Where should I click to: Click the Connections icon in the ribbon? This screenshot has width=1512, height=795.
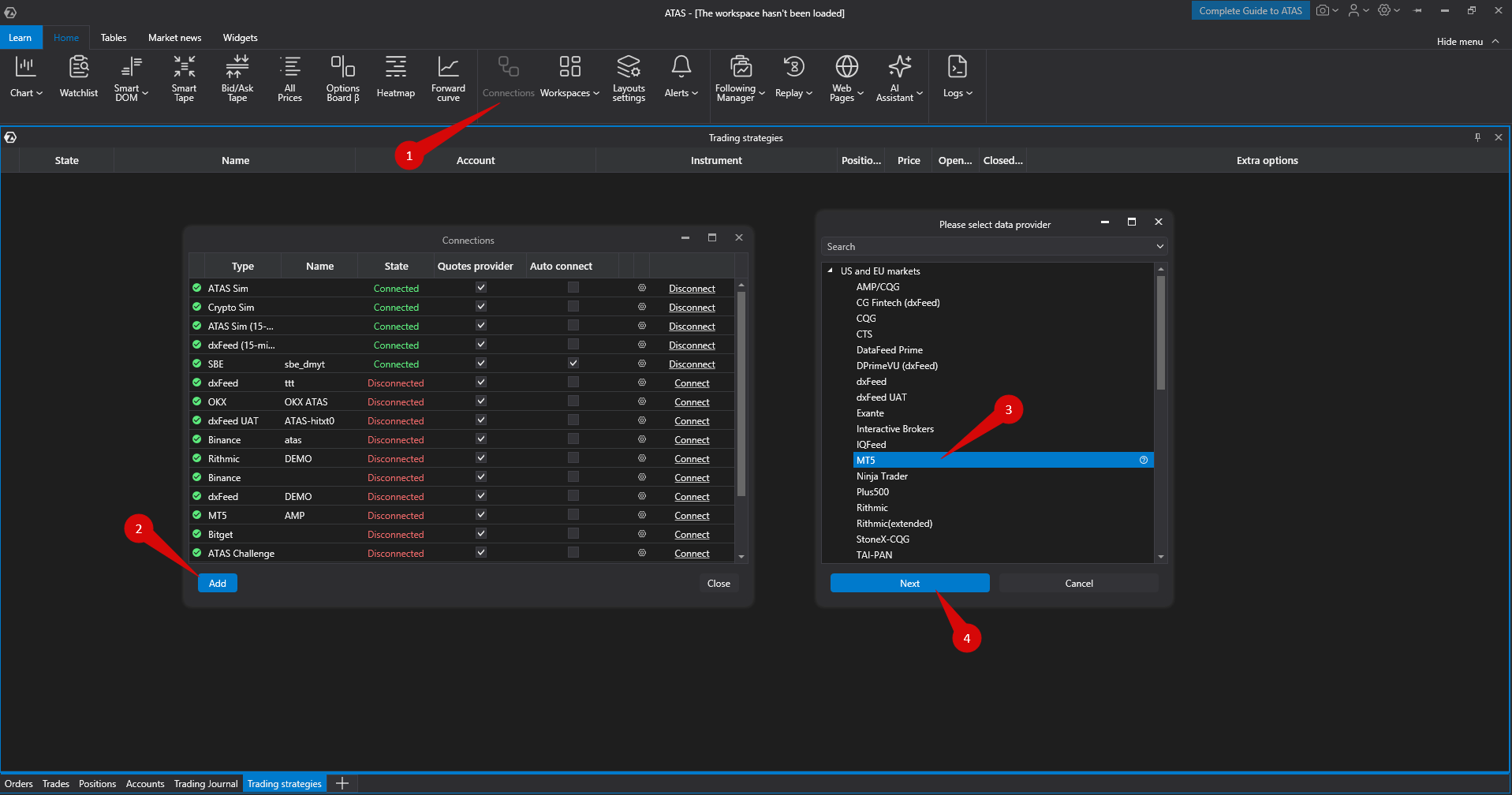(509, 67)
